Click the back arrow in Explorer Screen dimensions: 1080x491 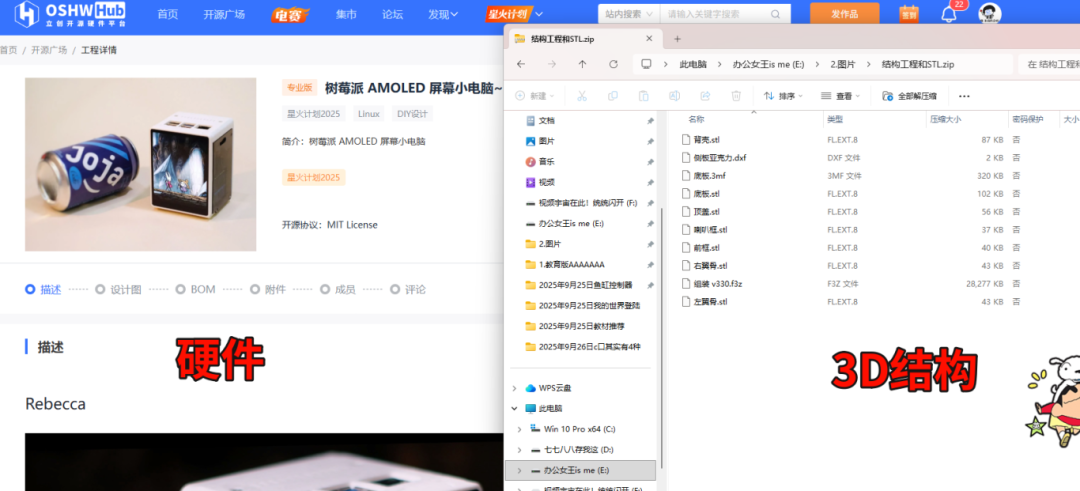pyautogui.click(x=521, y=64)
